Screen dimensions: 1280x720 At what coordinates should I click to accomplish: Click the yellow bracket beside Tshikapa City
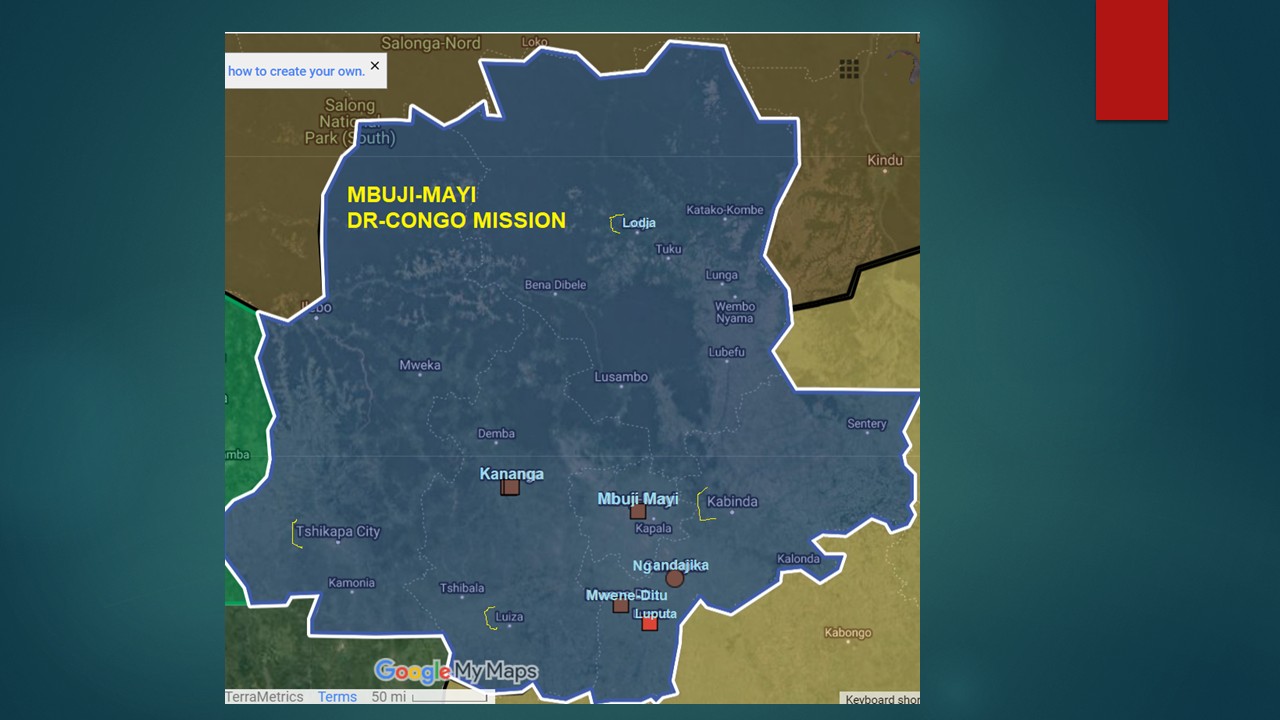(296, 534)
